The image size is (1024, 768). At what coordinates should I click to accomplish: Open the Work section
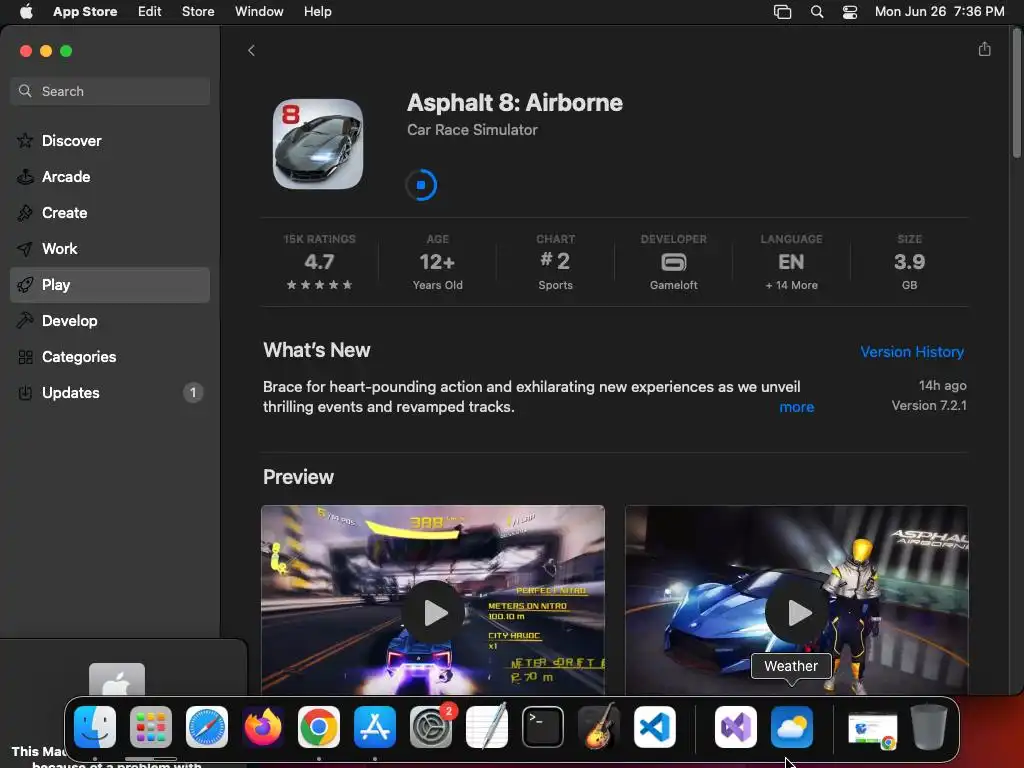coord(110,248)
